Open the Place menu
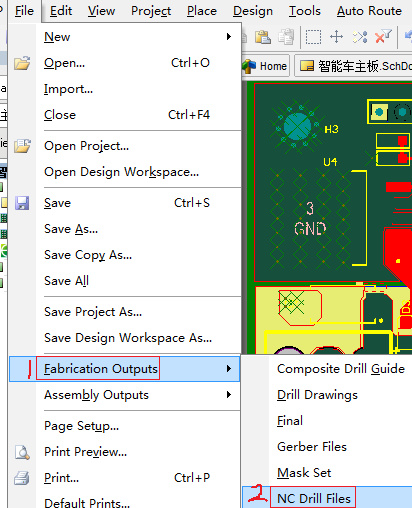 click(x=202, y=11)
